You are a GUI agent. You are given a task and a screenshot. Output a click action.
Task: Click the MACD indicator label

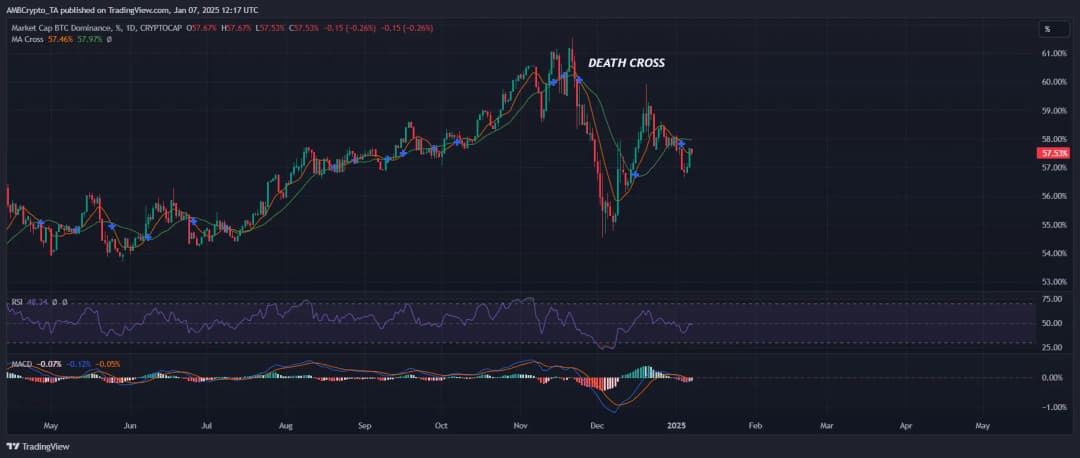point(21,364)
